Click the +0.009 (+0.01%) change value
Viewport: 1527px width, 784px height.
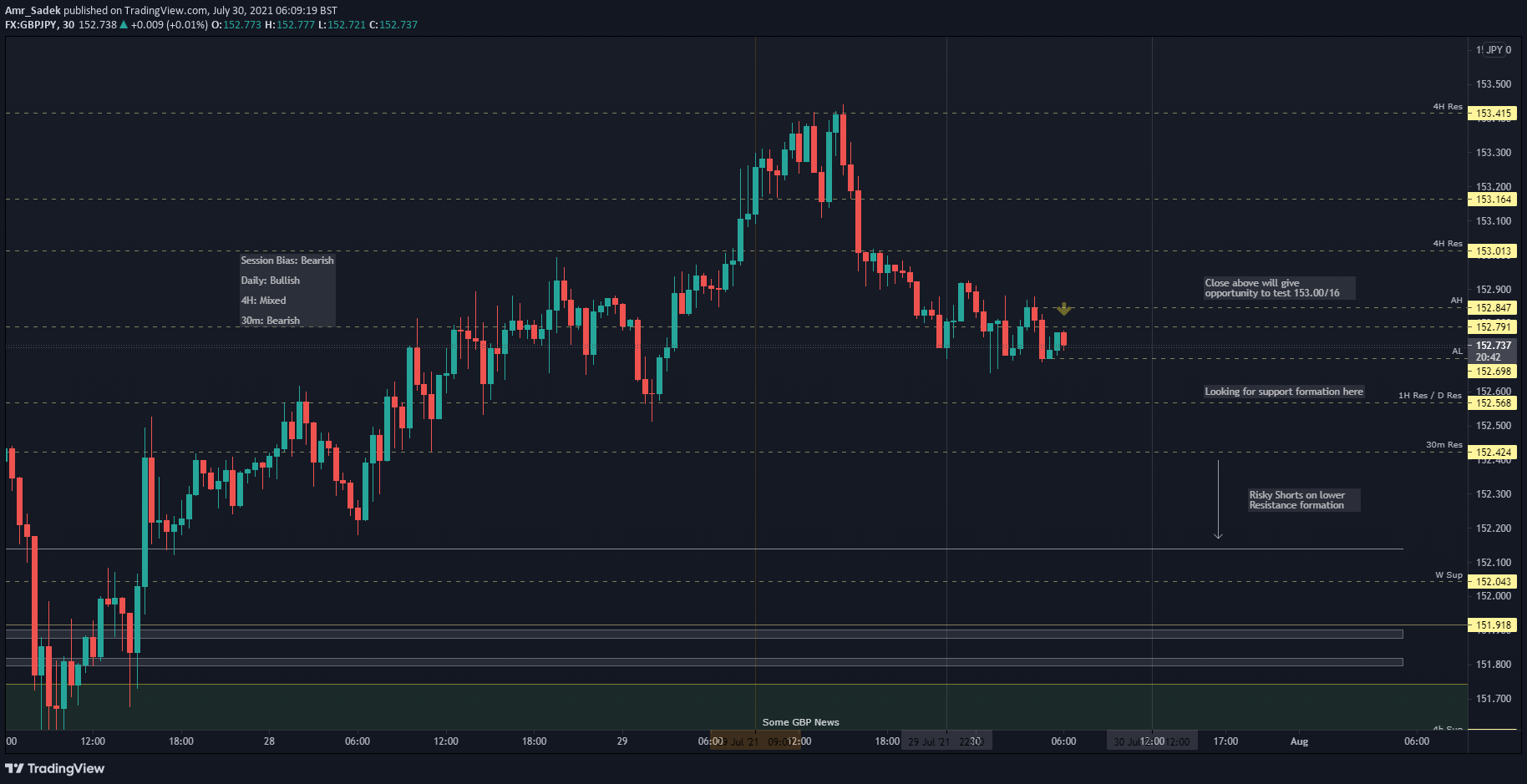[x=170, y=25]
